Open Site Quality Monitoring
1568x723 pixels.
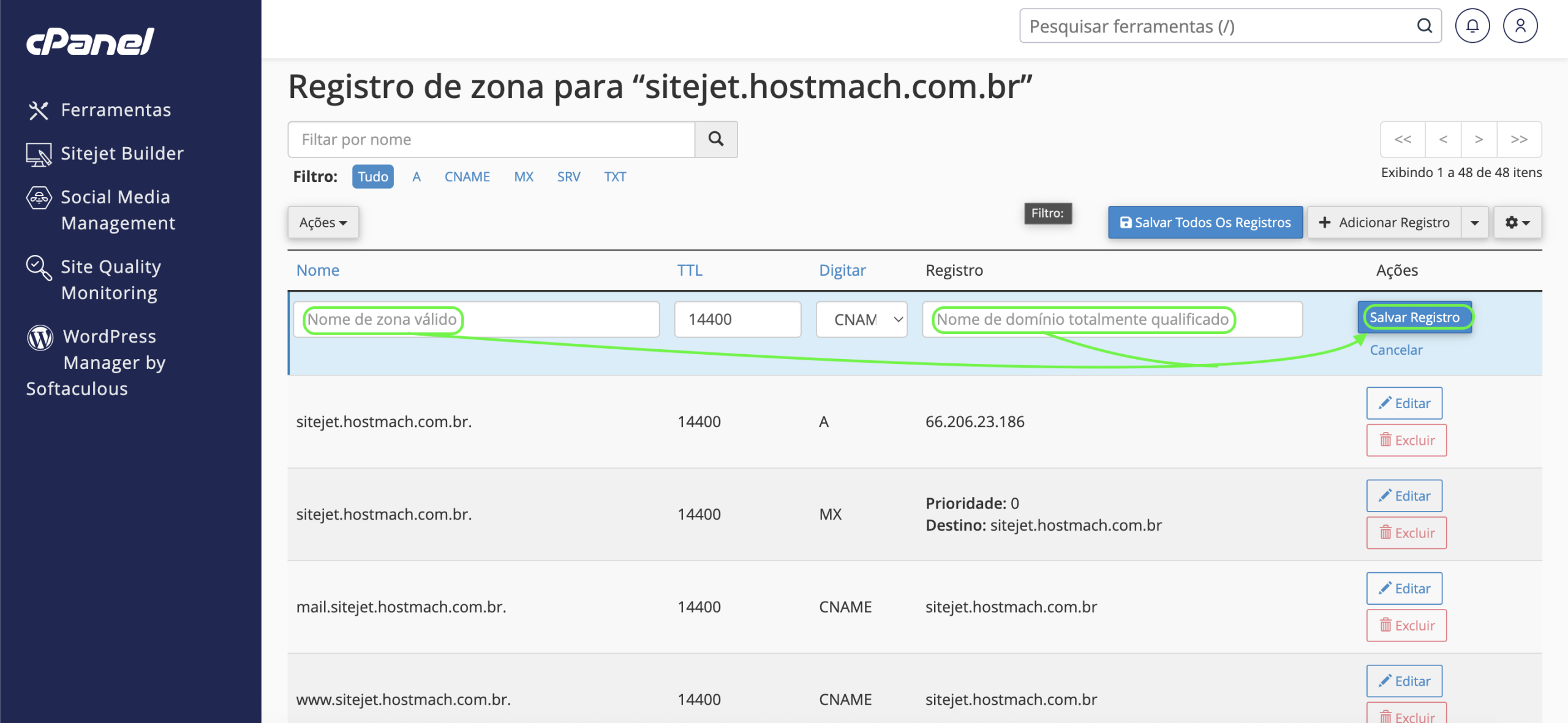(x=94, y=279)
